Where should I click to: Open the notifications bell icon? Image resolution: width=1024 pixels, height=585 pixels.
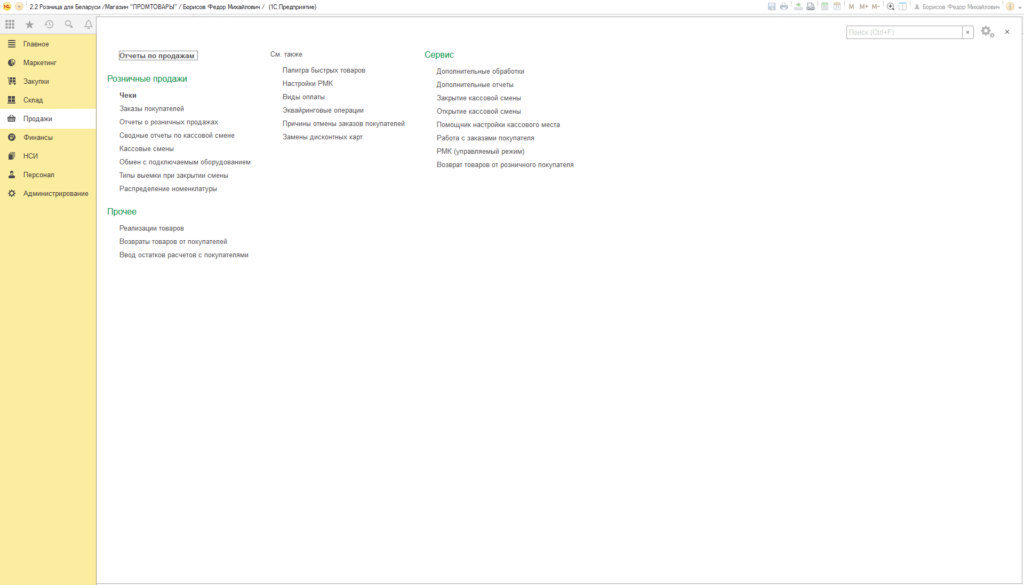click(x=88, y=24)
